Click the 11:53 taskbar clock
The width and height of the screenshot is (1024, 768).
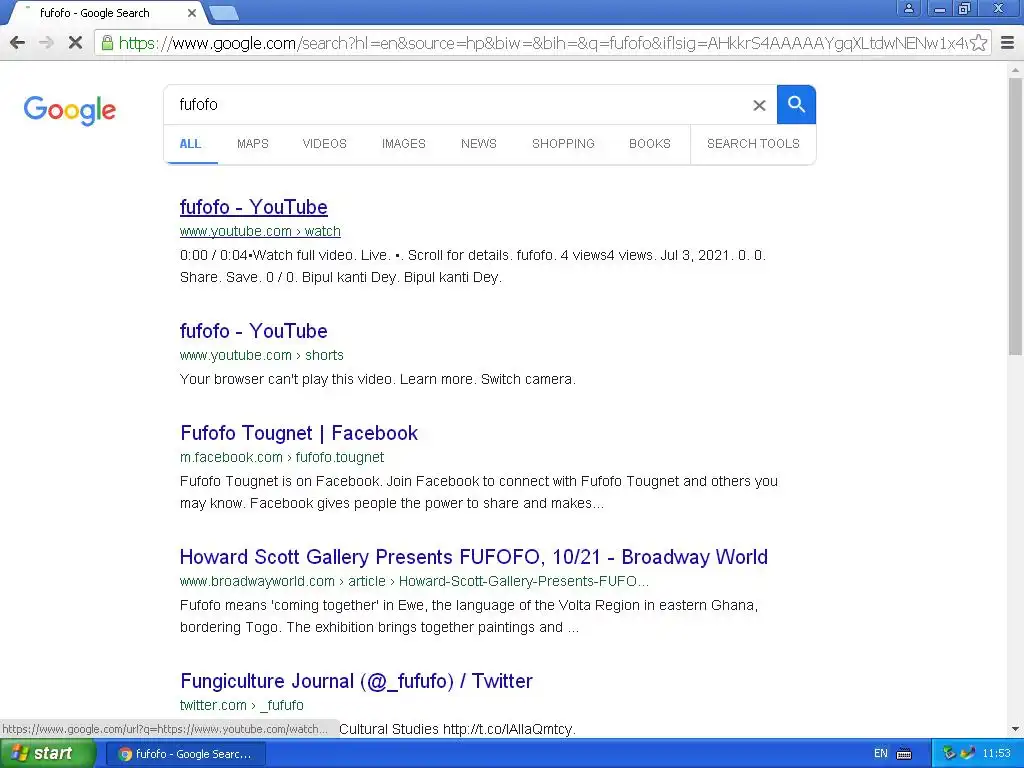997,754
